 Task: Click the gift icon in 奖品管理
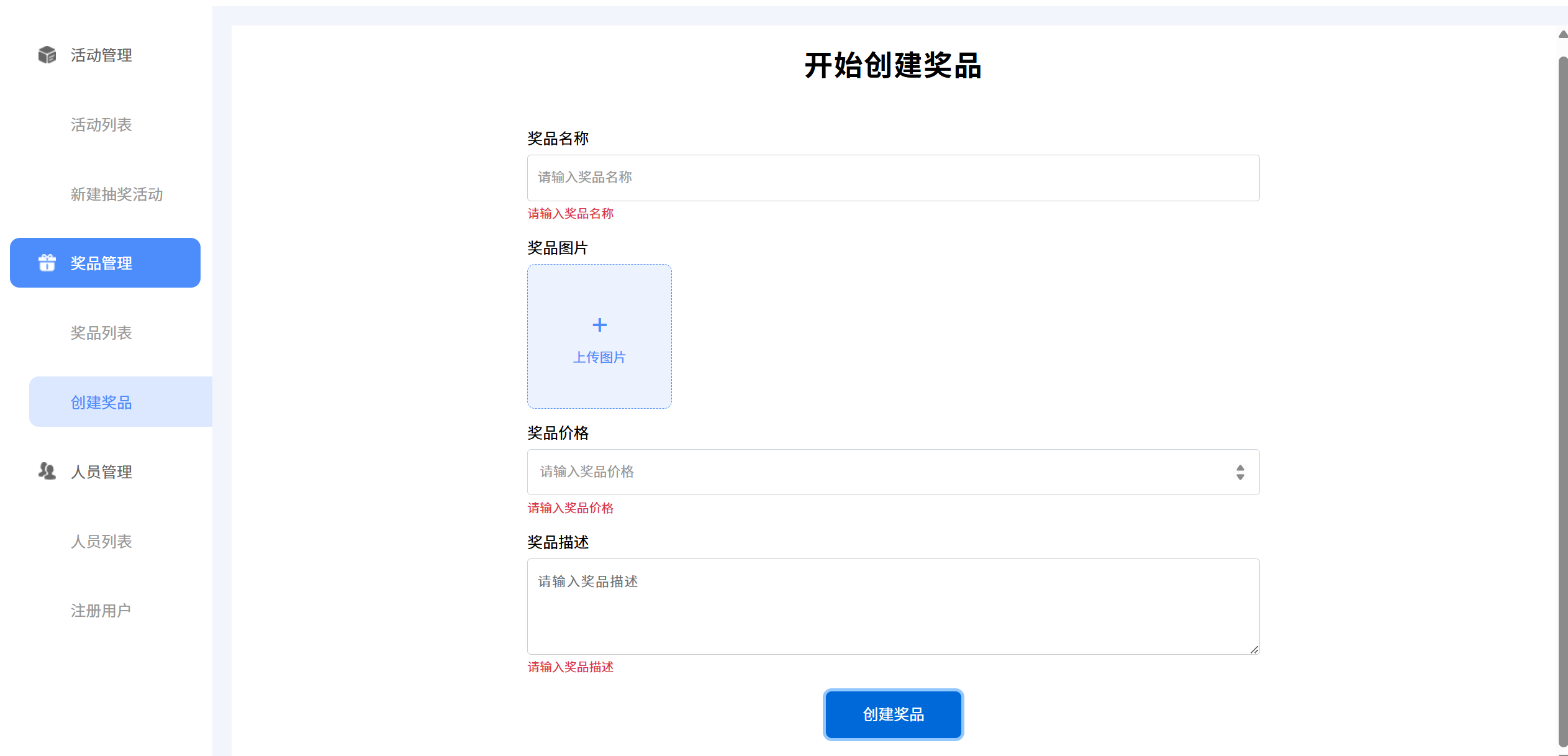coord(47,263)
